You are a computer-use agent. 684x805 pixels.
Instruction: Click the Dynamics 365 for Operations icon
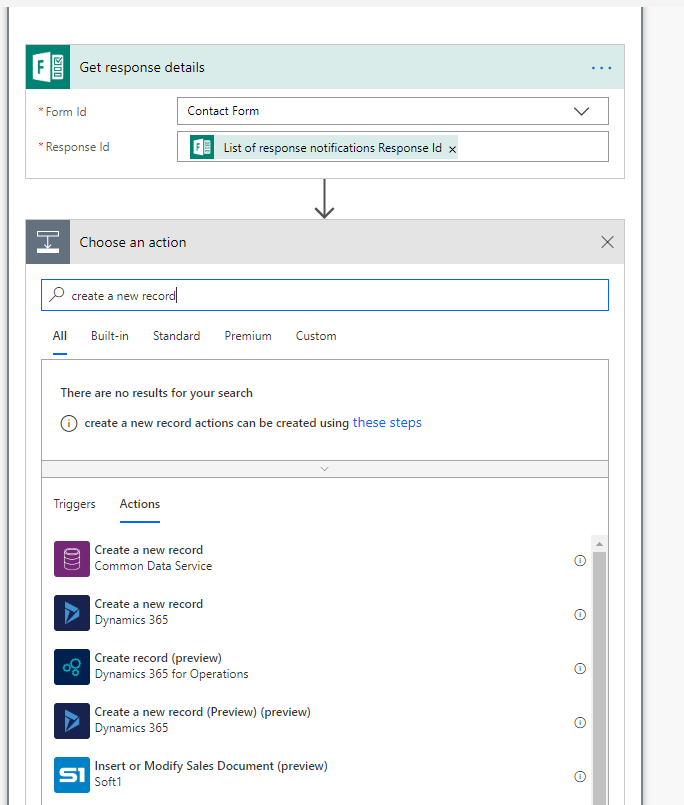[x=72, y=667]
